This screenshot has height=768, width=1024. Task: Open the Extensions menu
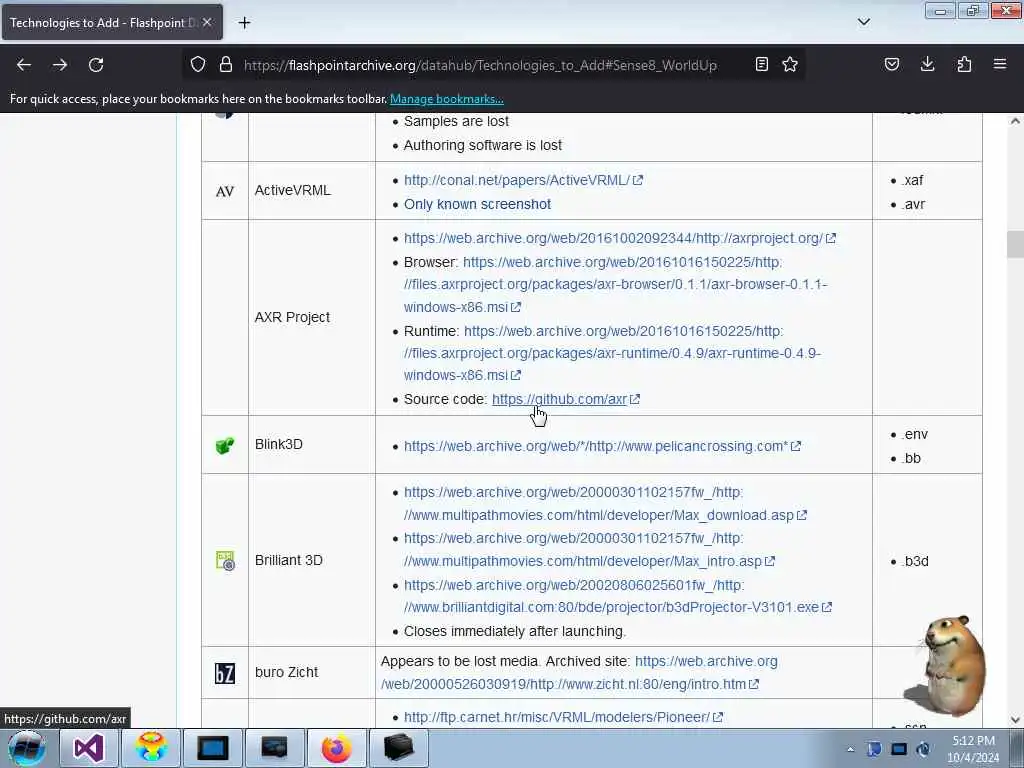click(964, 65)
